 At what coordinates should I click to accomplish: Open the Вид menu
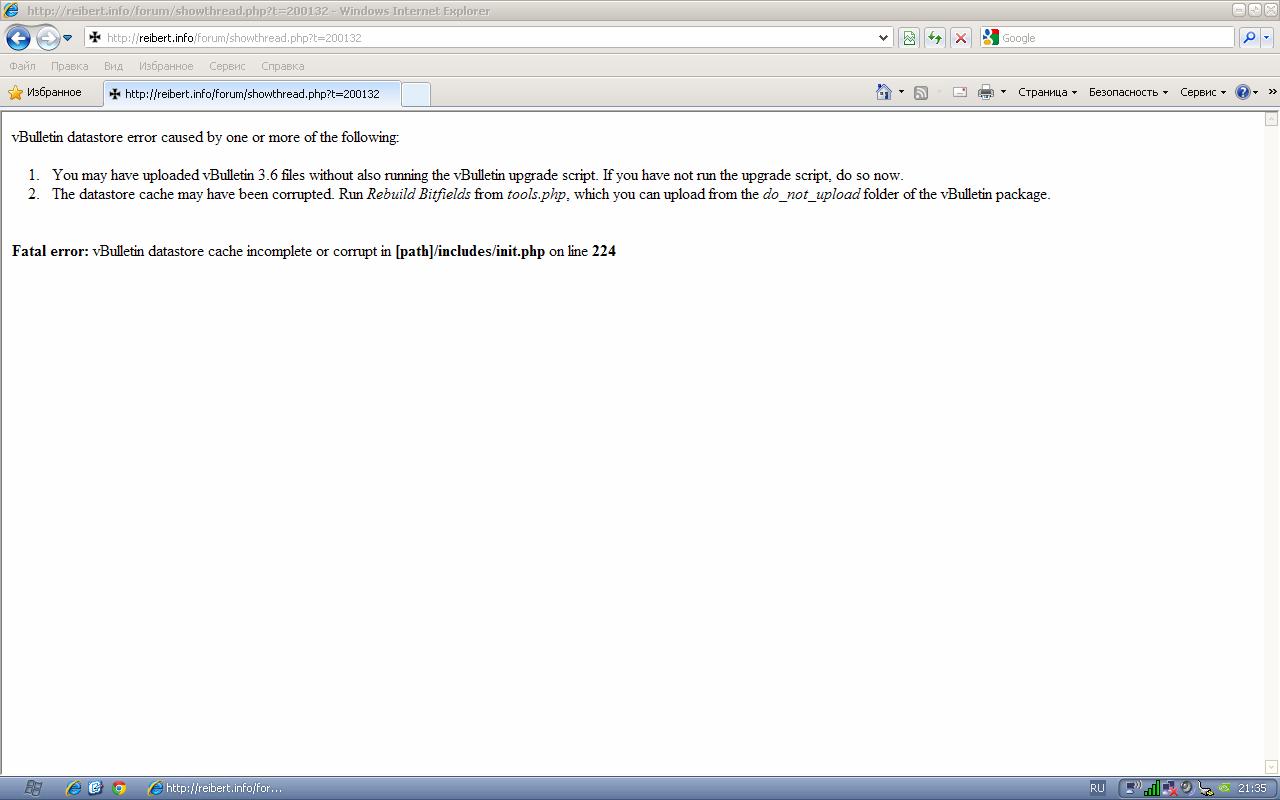113,66
